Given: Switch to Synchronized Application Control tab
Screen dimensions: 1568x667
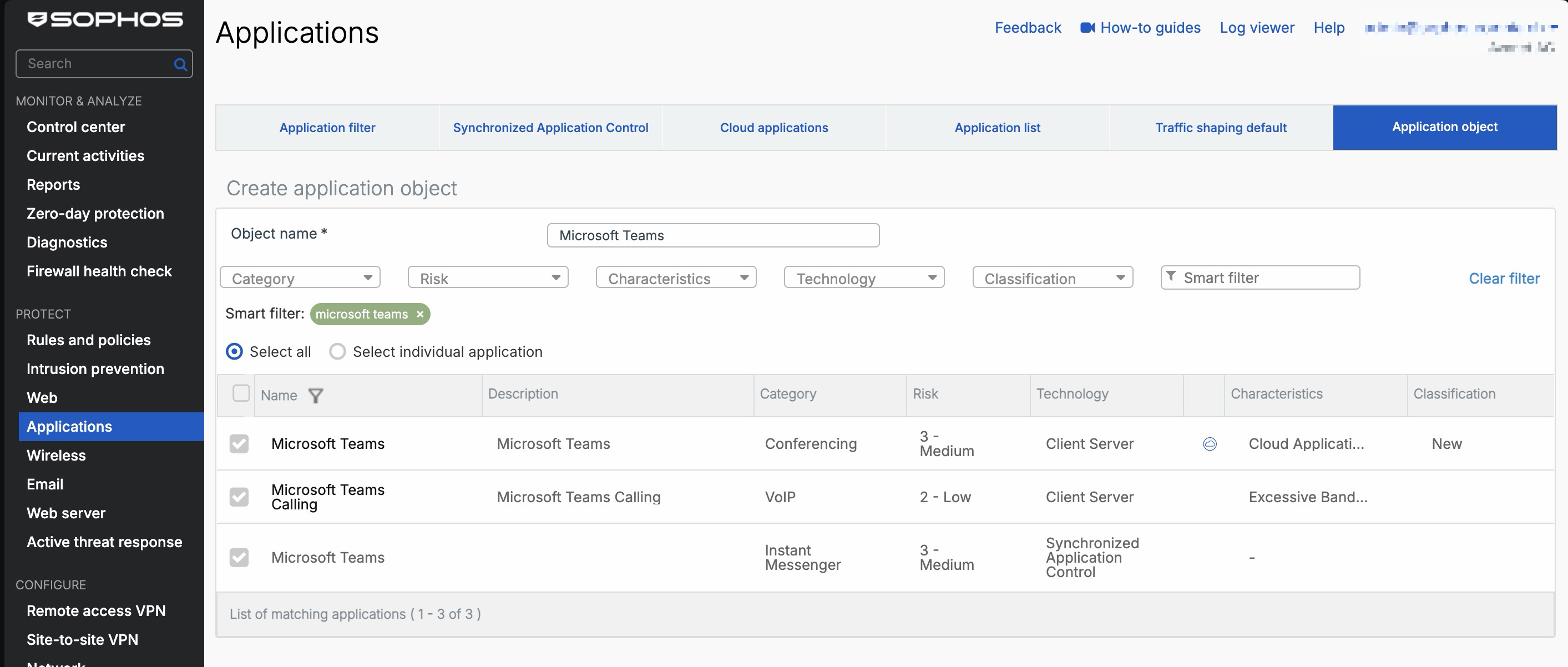Looking at the screenshot, I should (551, 128).
